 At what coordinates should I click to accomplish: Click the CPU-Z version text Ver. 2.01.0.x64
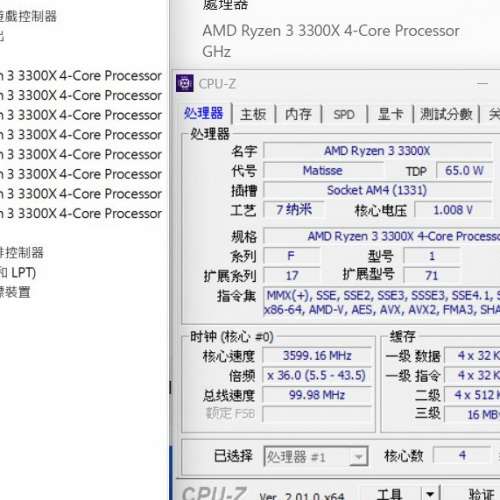[x=302, y=496]
